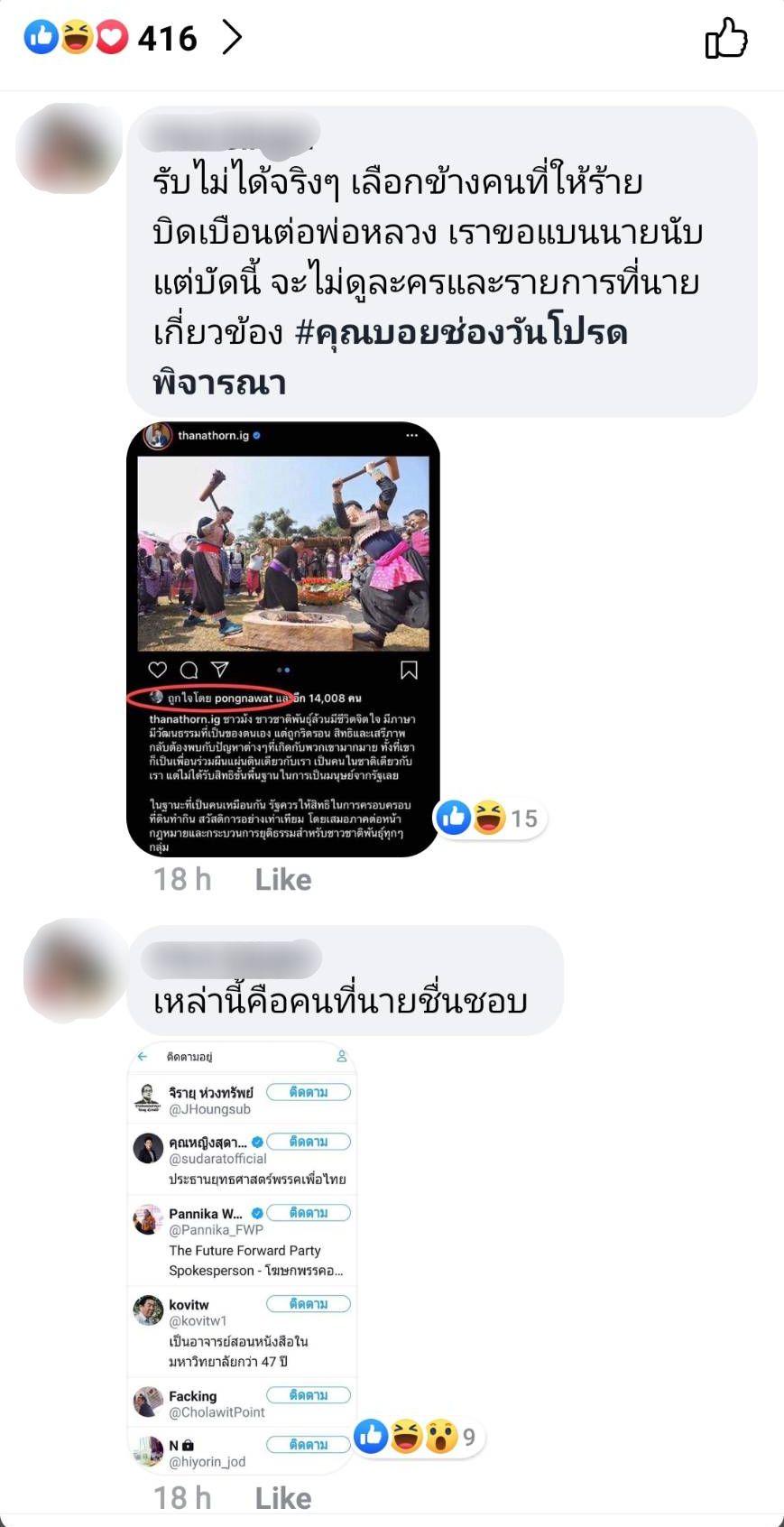Toggle ติดตาม button next to จิรายุ ห่วงทรัพย์
The image size is (784, 1527).
(309, 1092)
